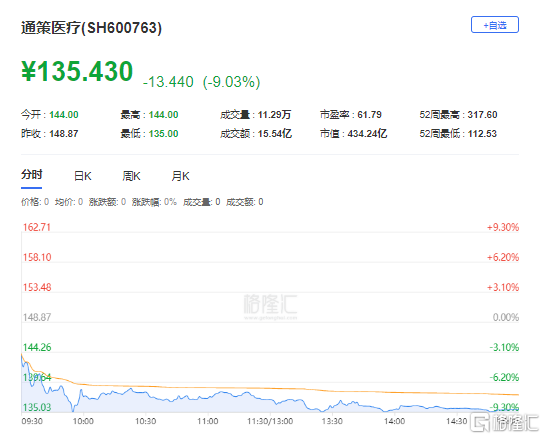Click the 11:30/13:00 time axis label
This screenshot has height=439, width=545.
point(270,421)
